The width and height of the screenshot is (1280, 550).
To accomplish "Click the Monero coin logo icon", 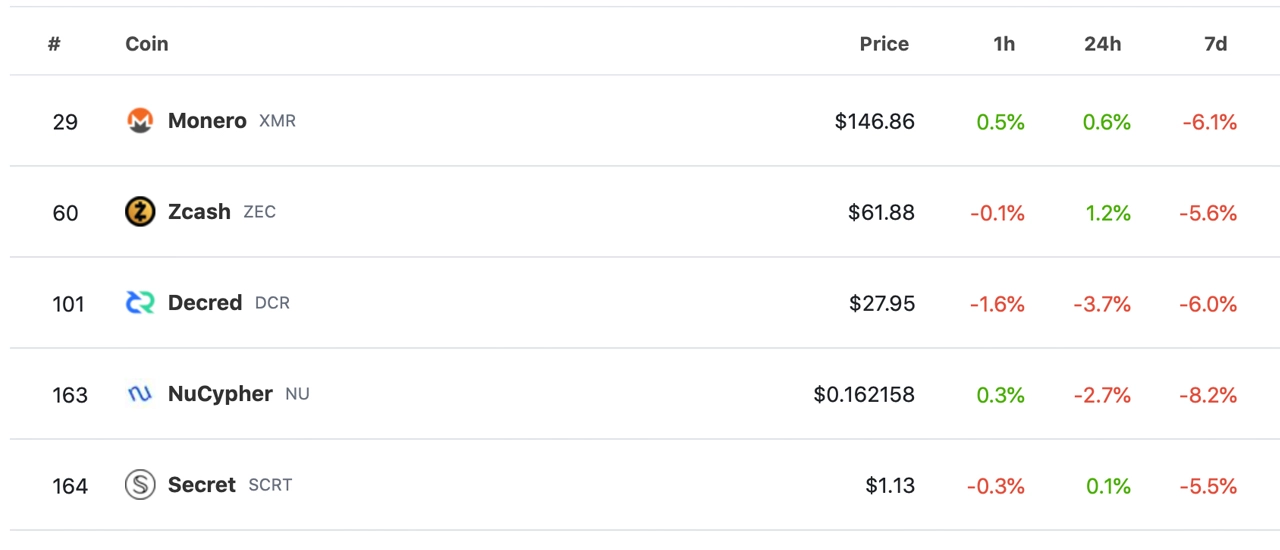I will pos(140,121).
